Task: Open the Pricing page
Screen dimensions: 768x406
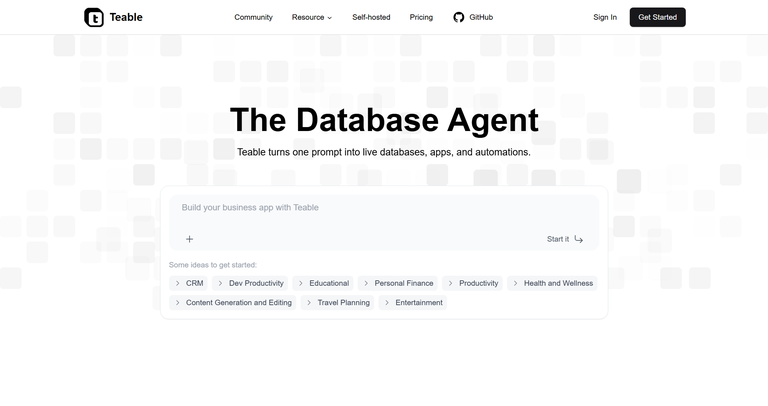Action: click(421, 17)
